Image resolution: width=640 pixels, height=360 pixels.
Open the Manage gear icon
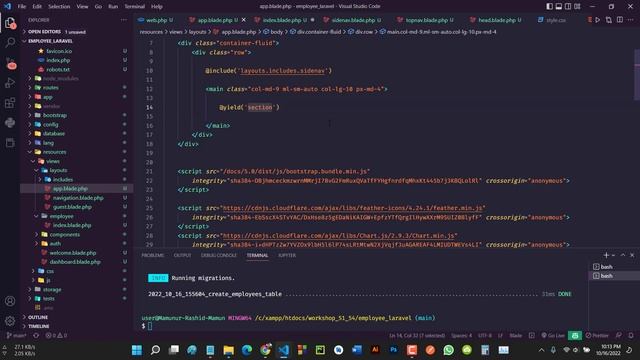(x=10, y=321)
